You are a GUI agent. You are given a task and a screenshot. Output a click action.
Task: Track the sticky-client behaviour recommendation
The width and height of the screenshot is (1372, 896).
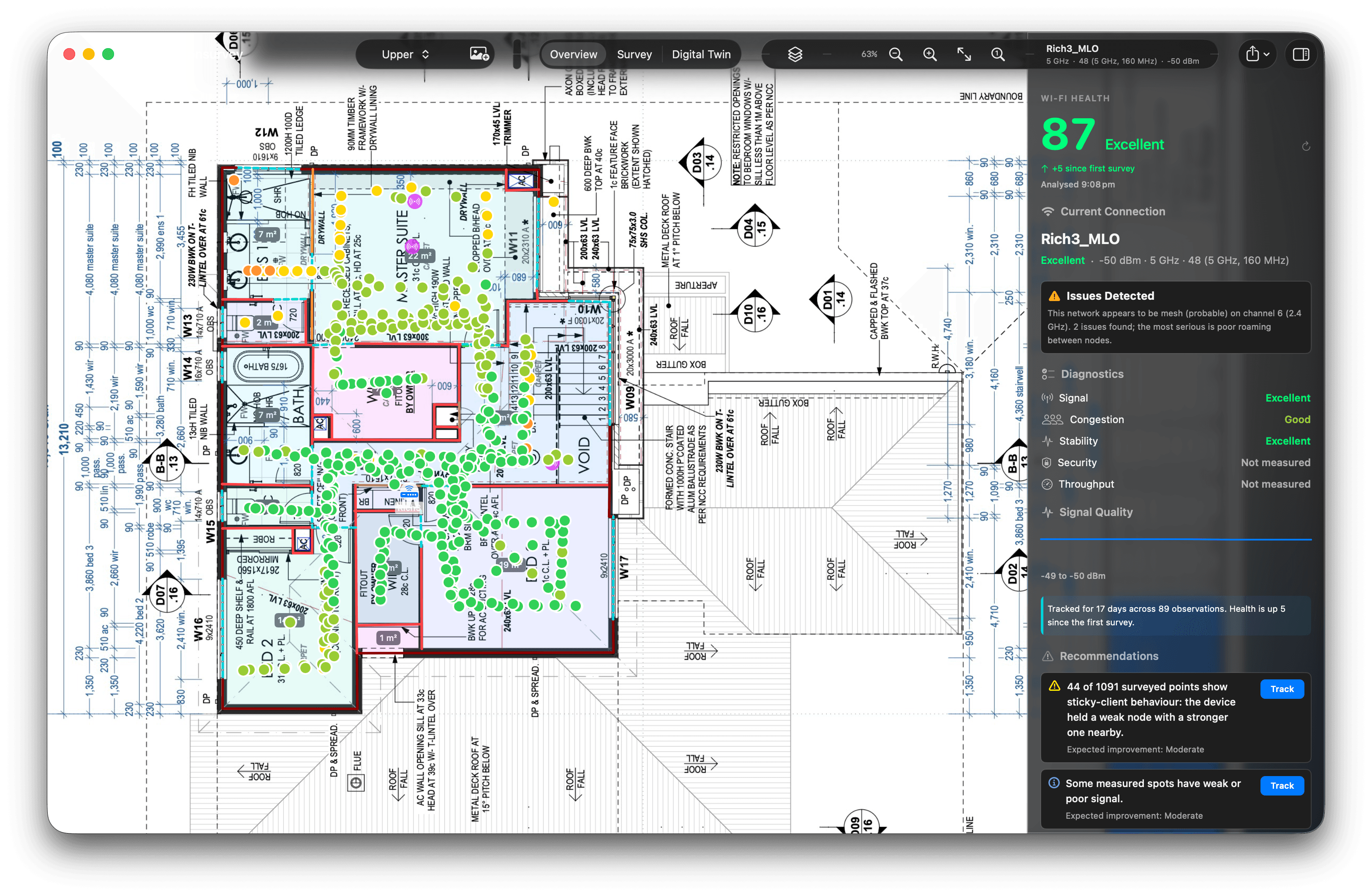[x=1282, y=689]
